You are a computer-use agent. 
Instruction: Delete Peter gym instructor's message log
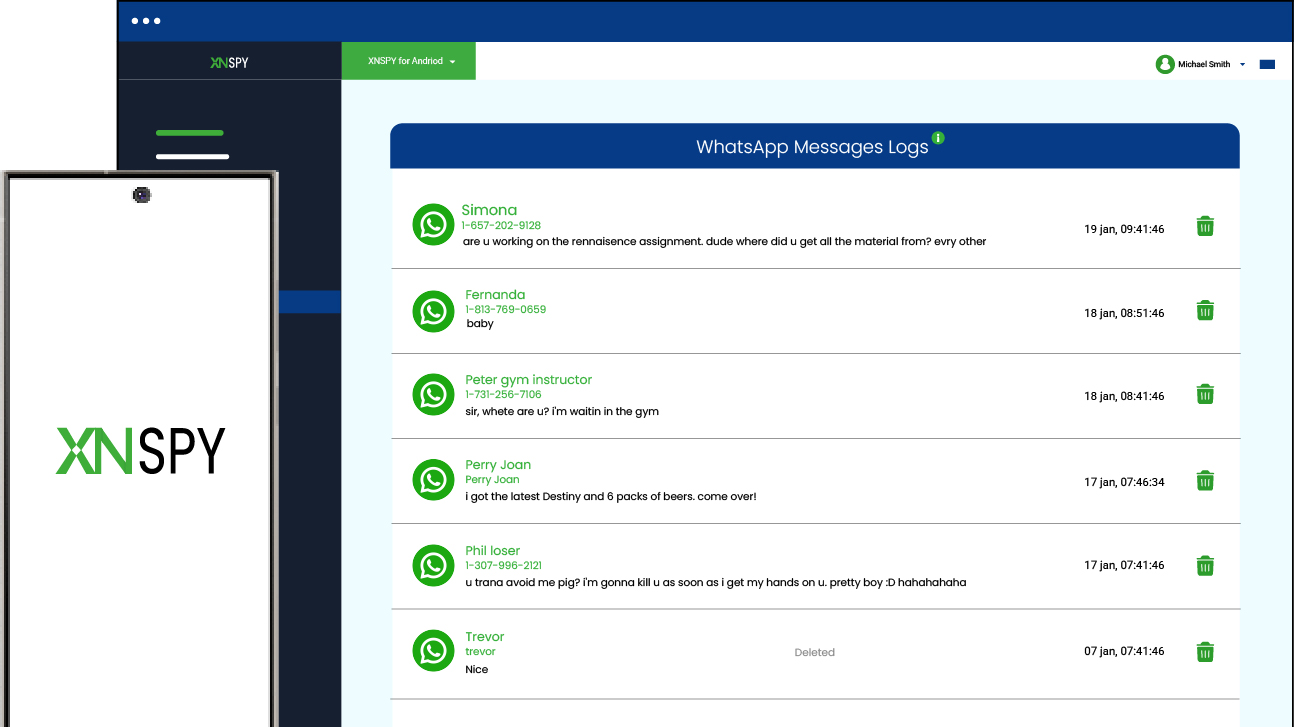coord(1206,394)
